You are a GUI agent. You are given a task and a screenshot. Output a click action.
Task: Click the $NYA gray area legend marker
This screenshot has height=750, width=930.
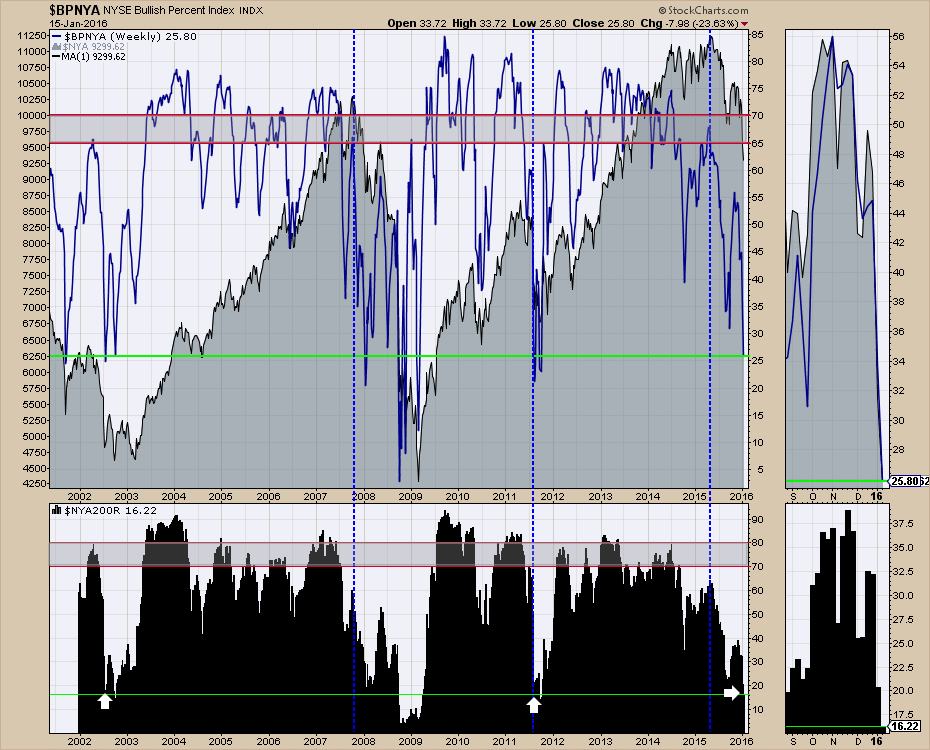pos(57,47)
